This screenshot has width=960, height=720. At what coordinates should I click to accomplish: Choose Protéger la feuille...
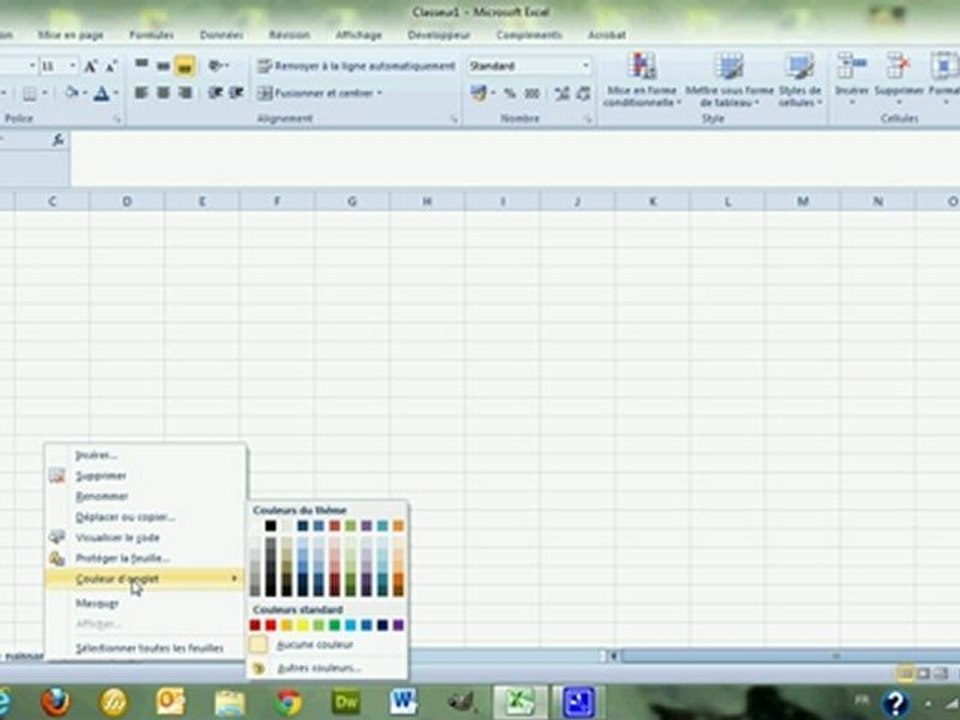point(145,558)
